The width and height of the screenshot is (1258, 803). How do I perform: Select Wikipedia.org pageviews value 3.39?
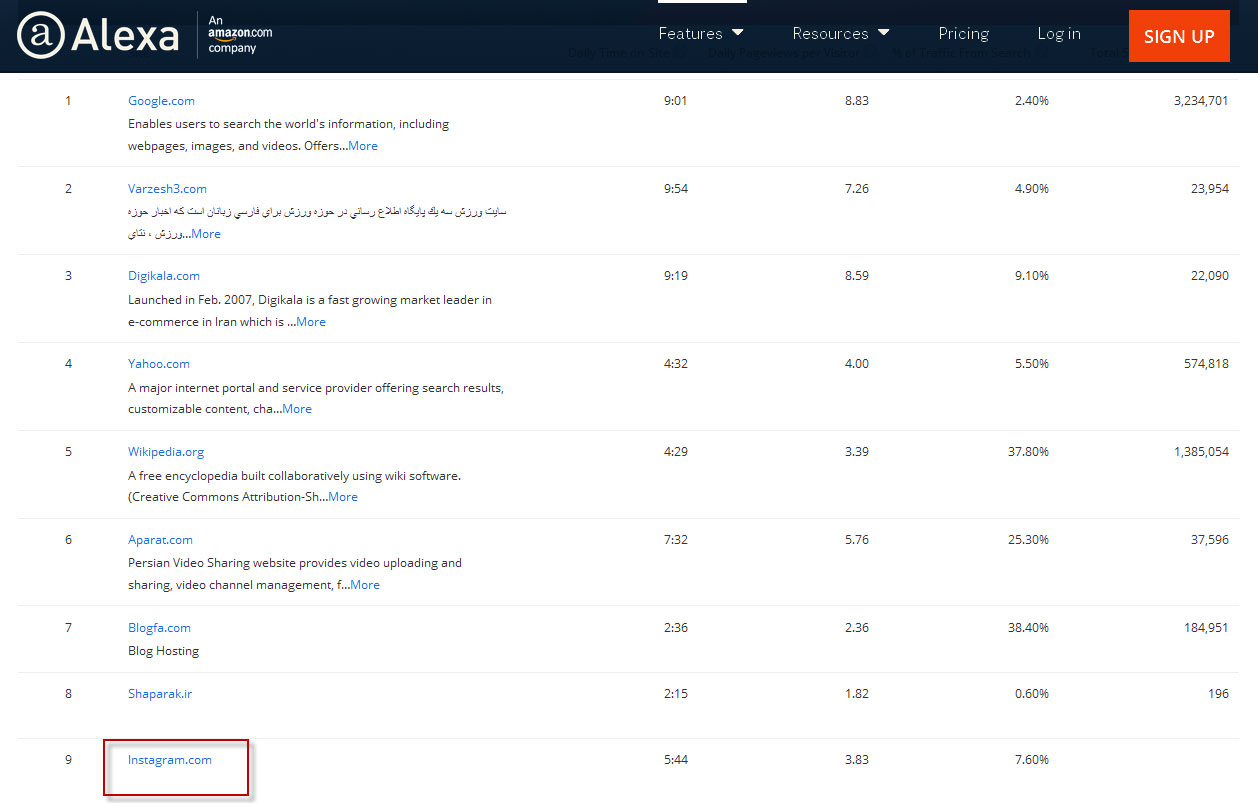[857, 452]
